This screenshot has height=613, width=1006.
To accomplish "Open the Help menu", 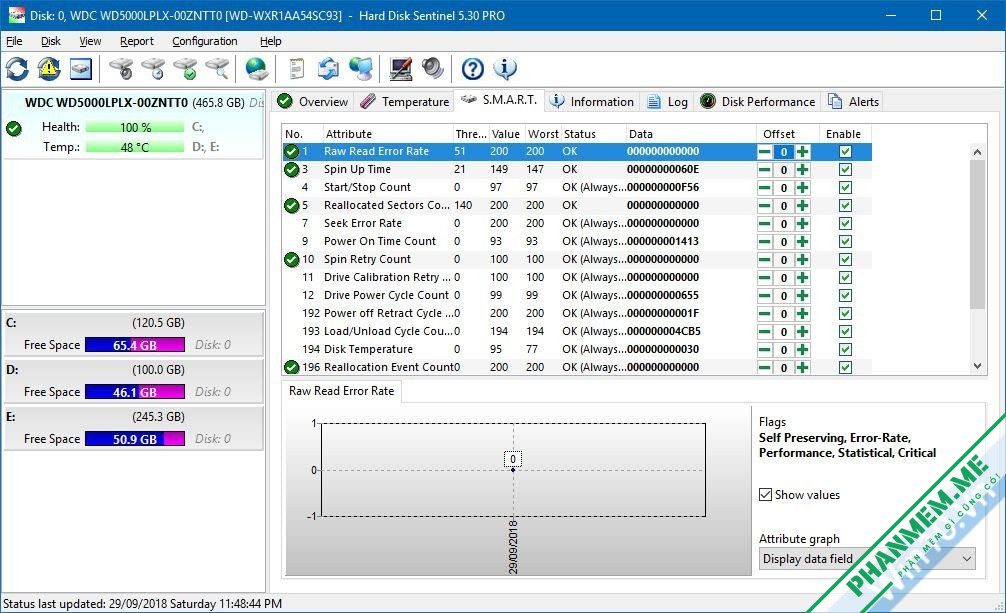I will (271, 41).
